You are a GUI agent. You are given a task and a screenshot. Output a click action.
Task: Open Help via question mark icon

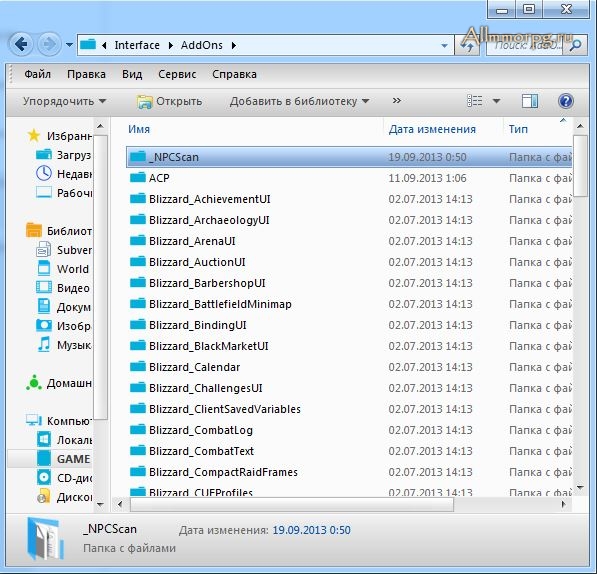click(x=566, y=101)
